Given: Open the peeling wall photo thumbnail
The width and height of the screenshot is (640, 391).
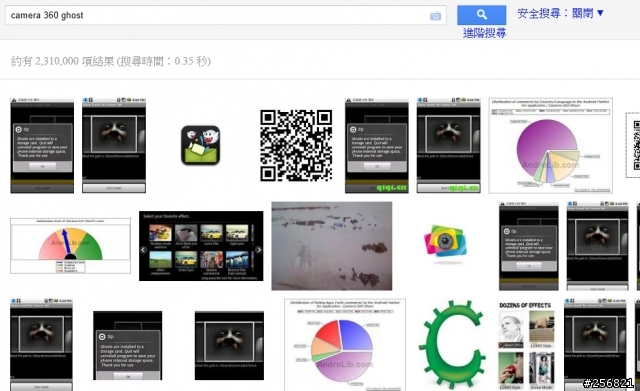Looking at the screenshot, I should 332,246.
